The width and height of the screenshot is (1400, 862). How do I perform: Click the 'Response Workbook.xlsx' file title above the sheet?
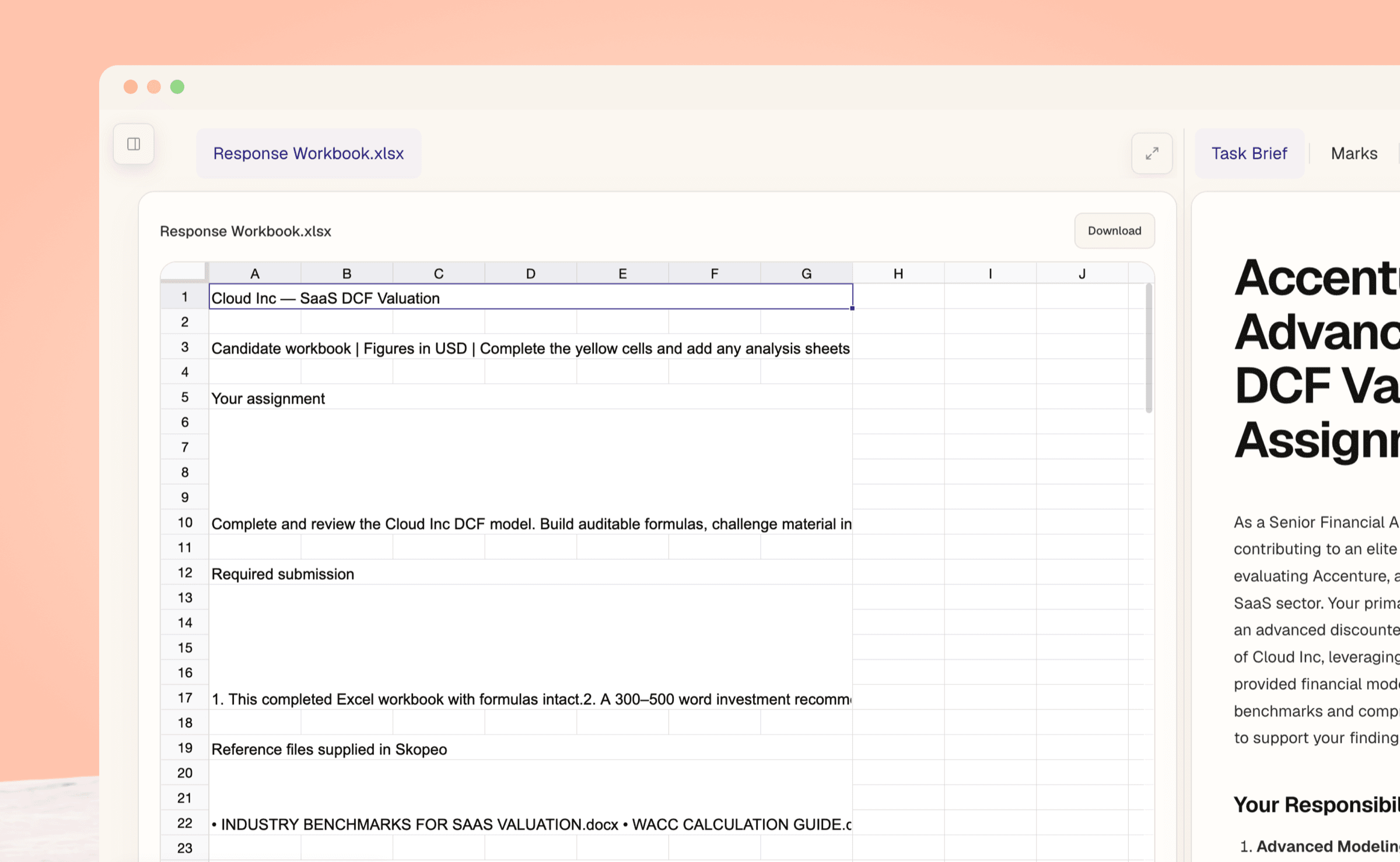tap(246, 231)
